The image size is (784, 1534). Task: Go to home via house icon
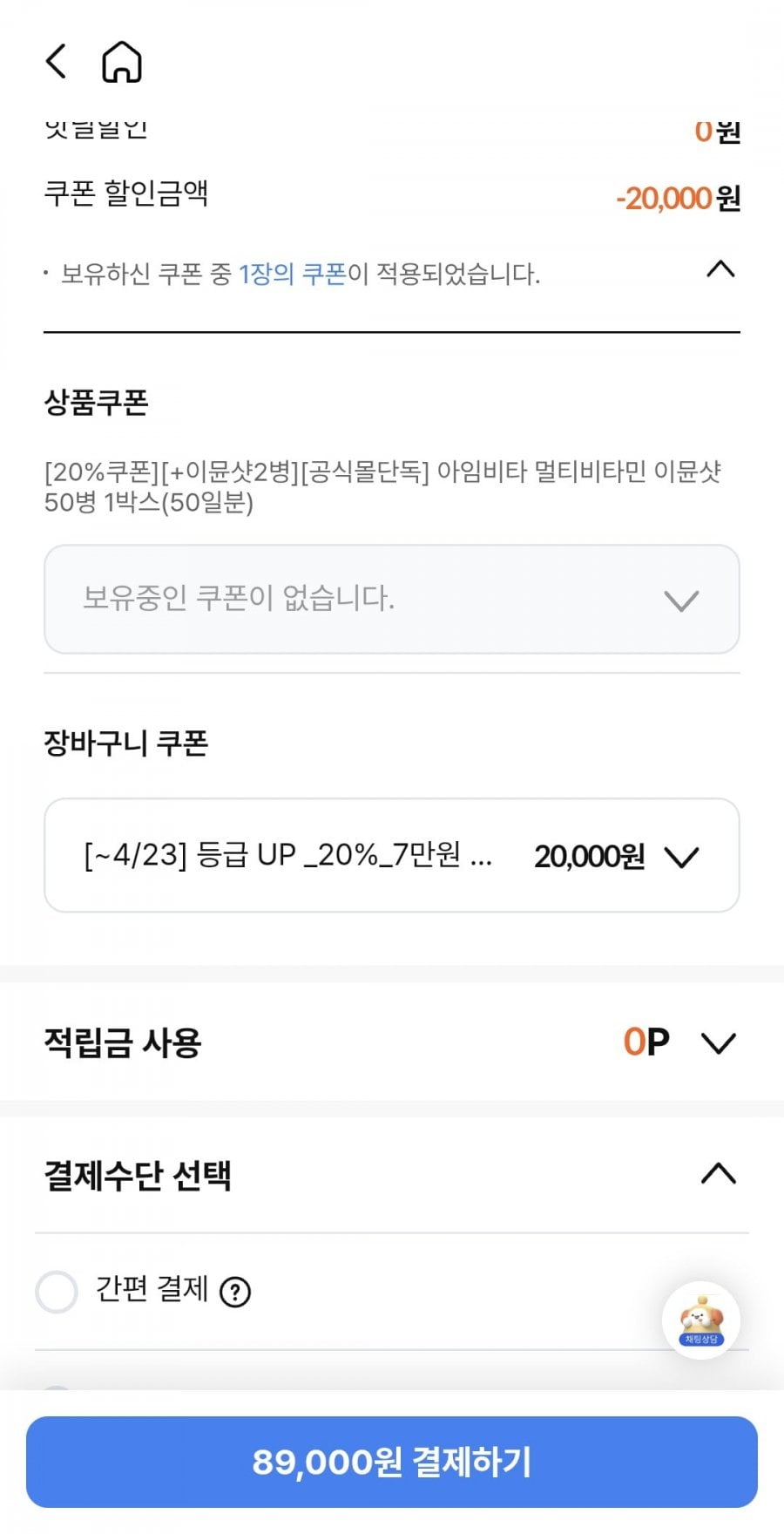pos(122,62)
